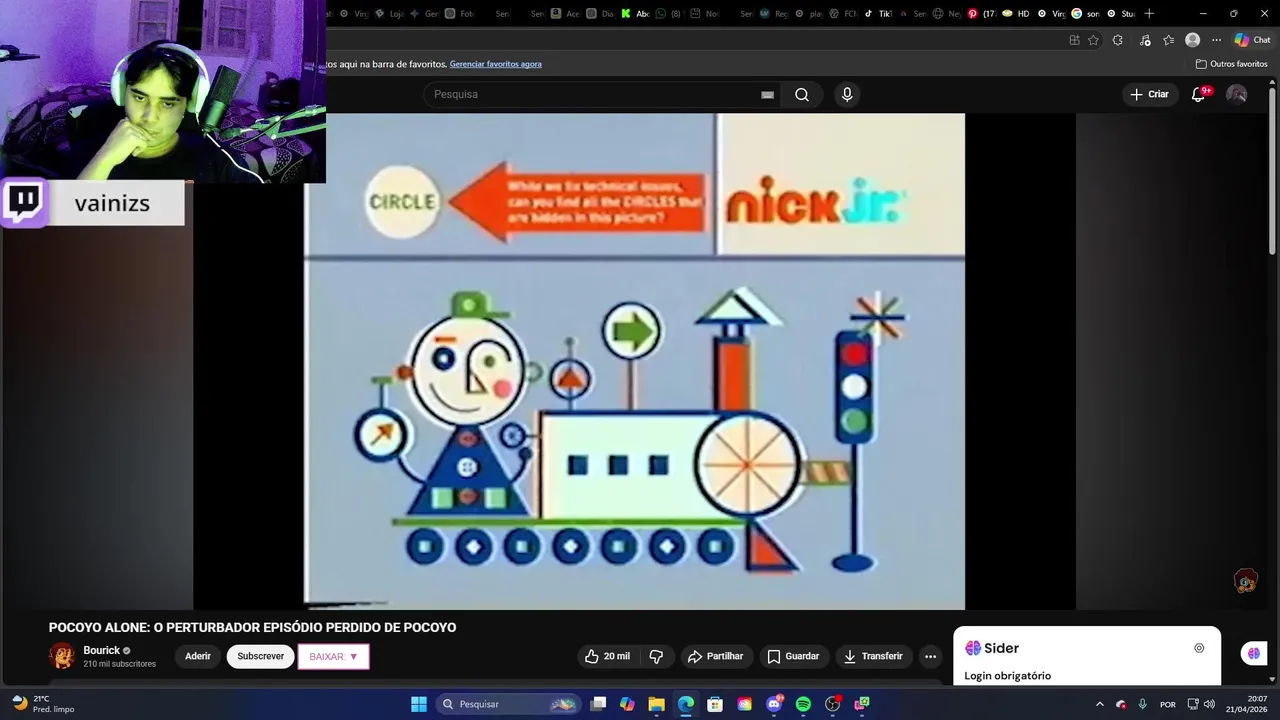Open the weather widget showing 21°C
The height and width of the screenshot is (720, 1280).
coord(43,704)
